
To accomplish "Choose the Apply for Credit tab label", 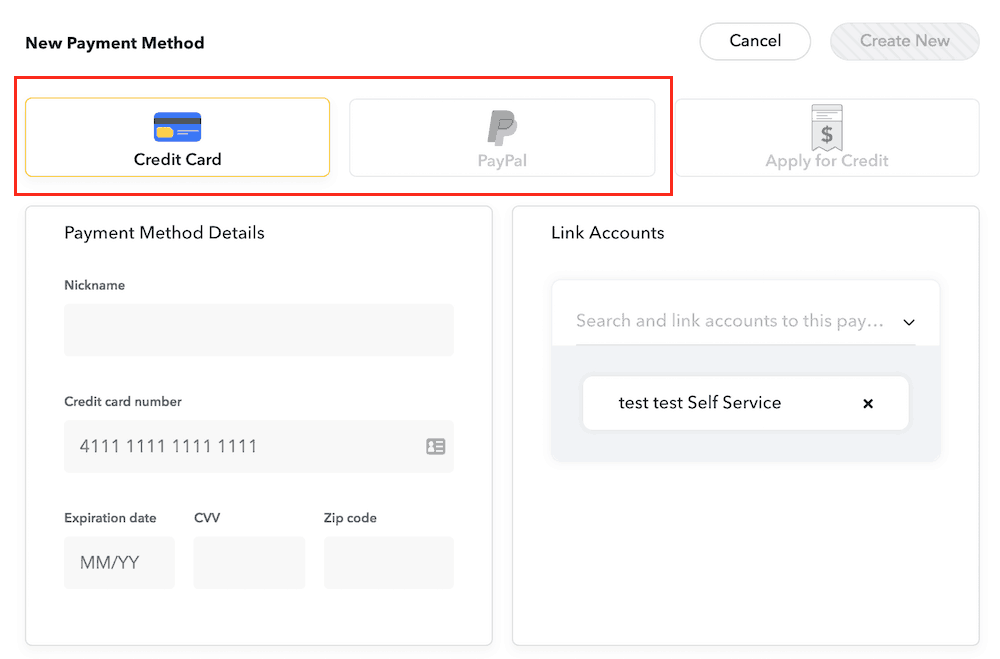I will (826, 160).
